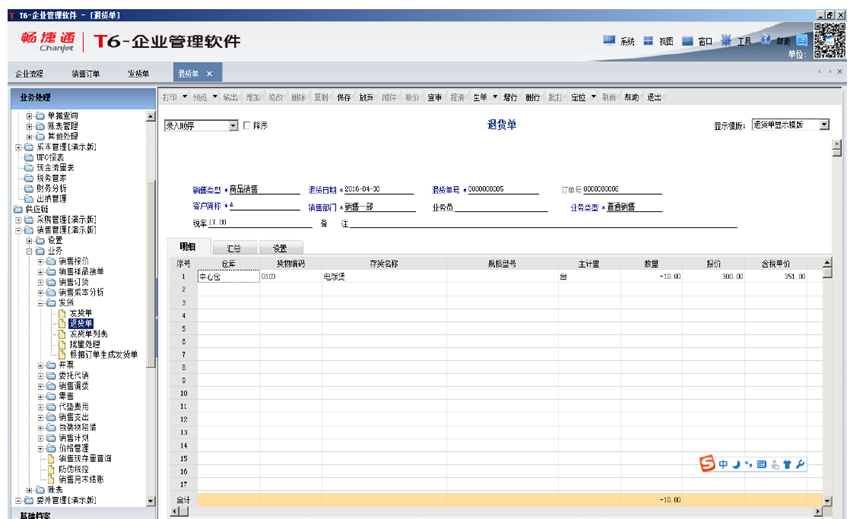Click the 退出 exit toolbar button
This screenshot has height=519, width=850.
654,98
